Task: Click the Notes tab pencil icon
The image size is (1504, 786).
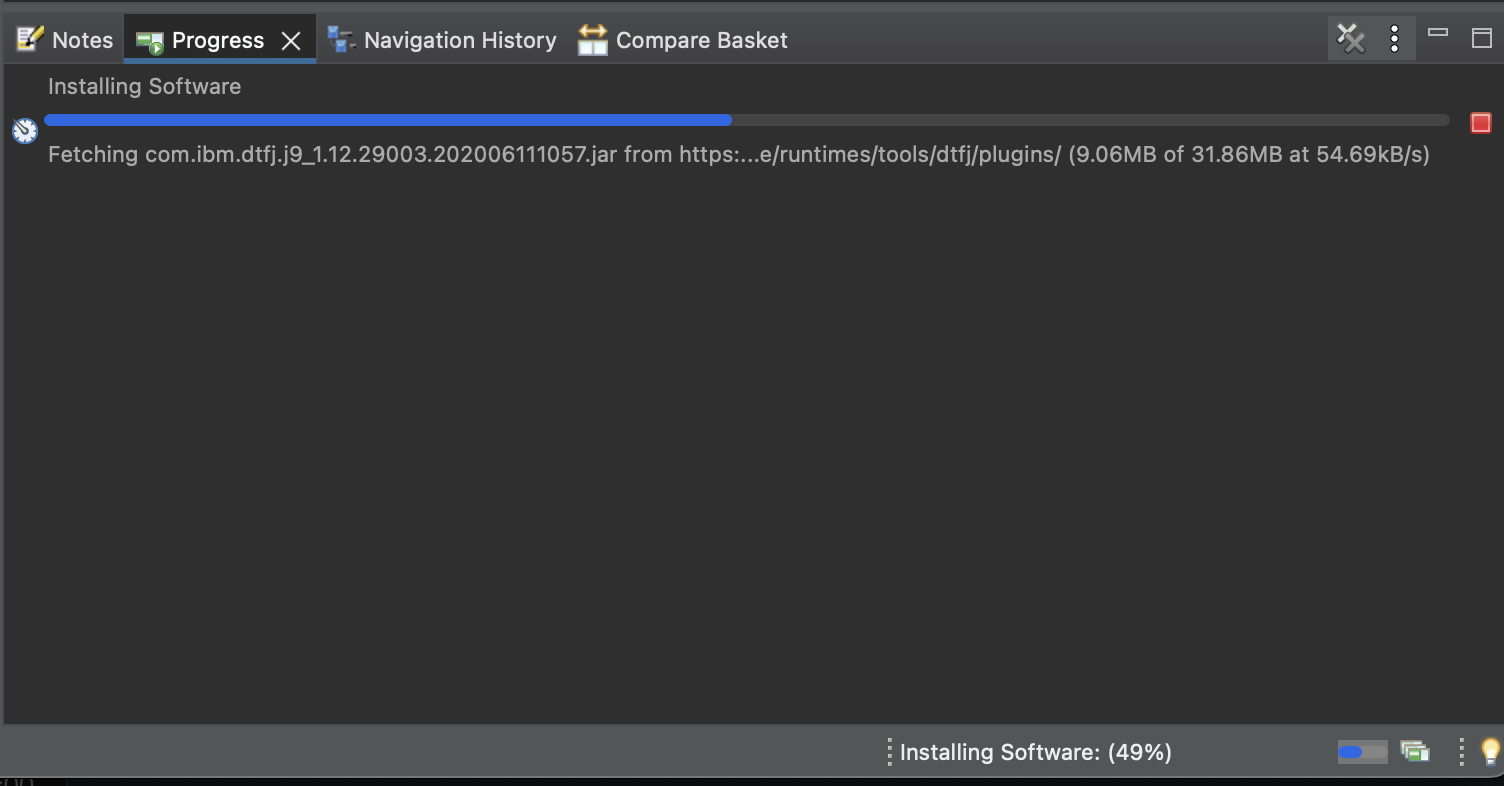Action: click(30, 39)
